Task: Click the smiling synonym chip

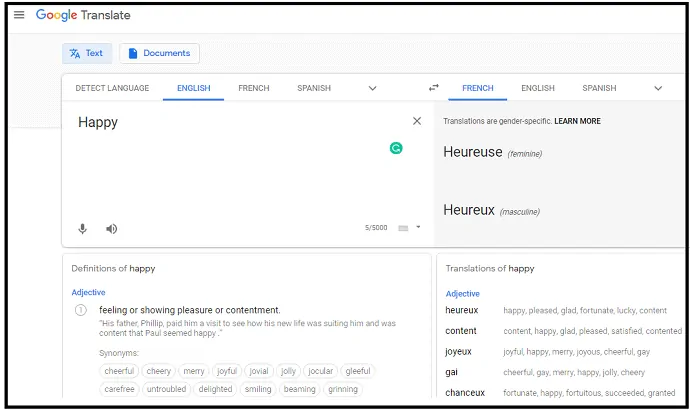Action: point(258,389)
